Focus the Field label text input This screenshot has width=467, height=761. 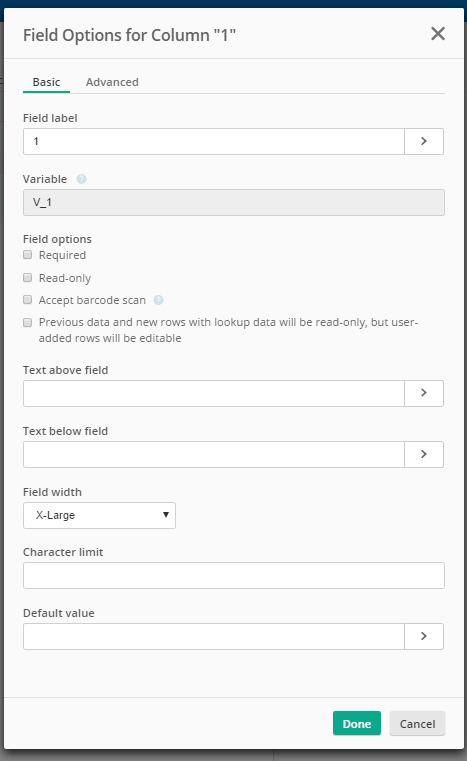click(x=214, y=141)
